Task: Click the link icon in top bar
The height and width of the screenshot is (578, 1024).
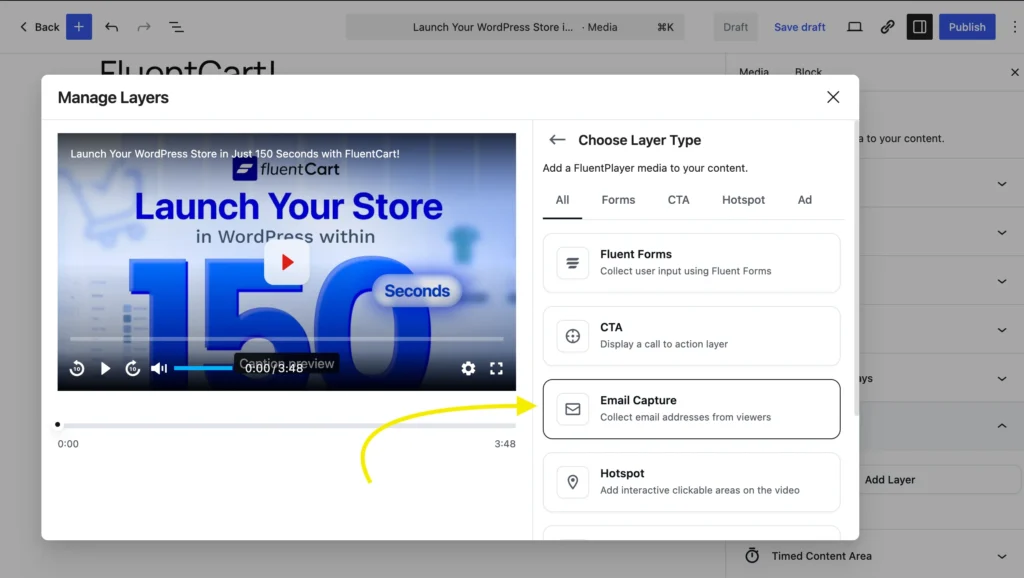Action: point(887,27)
